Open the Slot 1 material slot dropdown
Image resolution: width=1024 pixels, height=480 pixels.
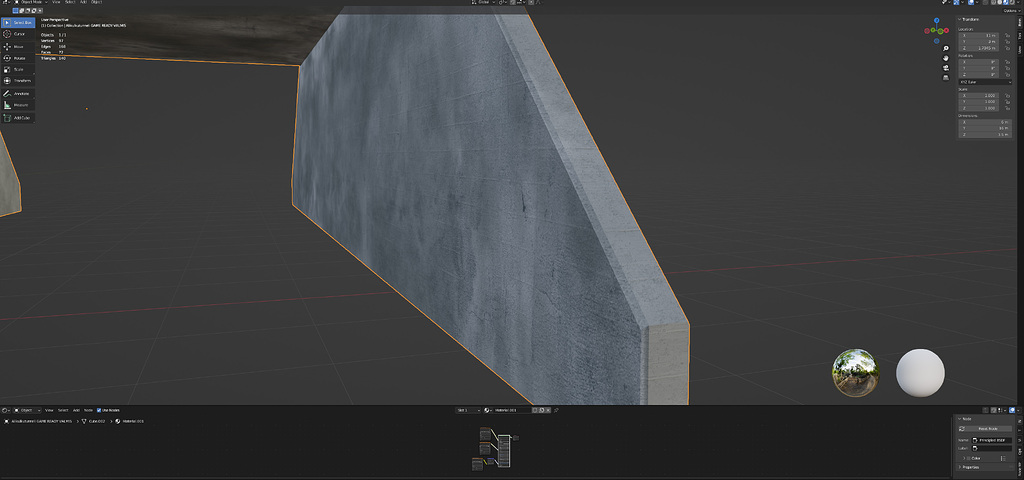tap(468, 410)
